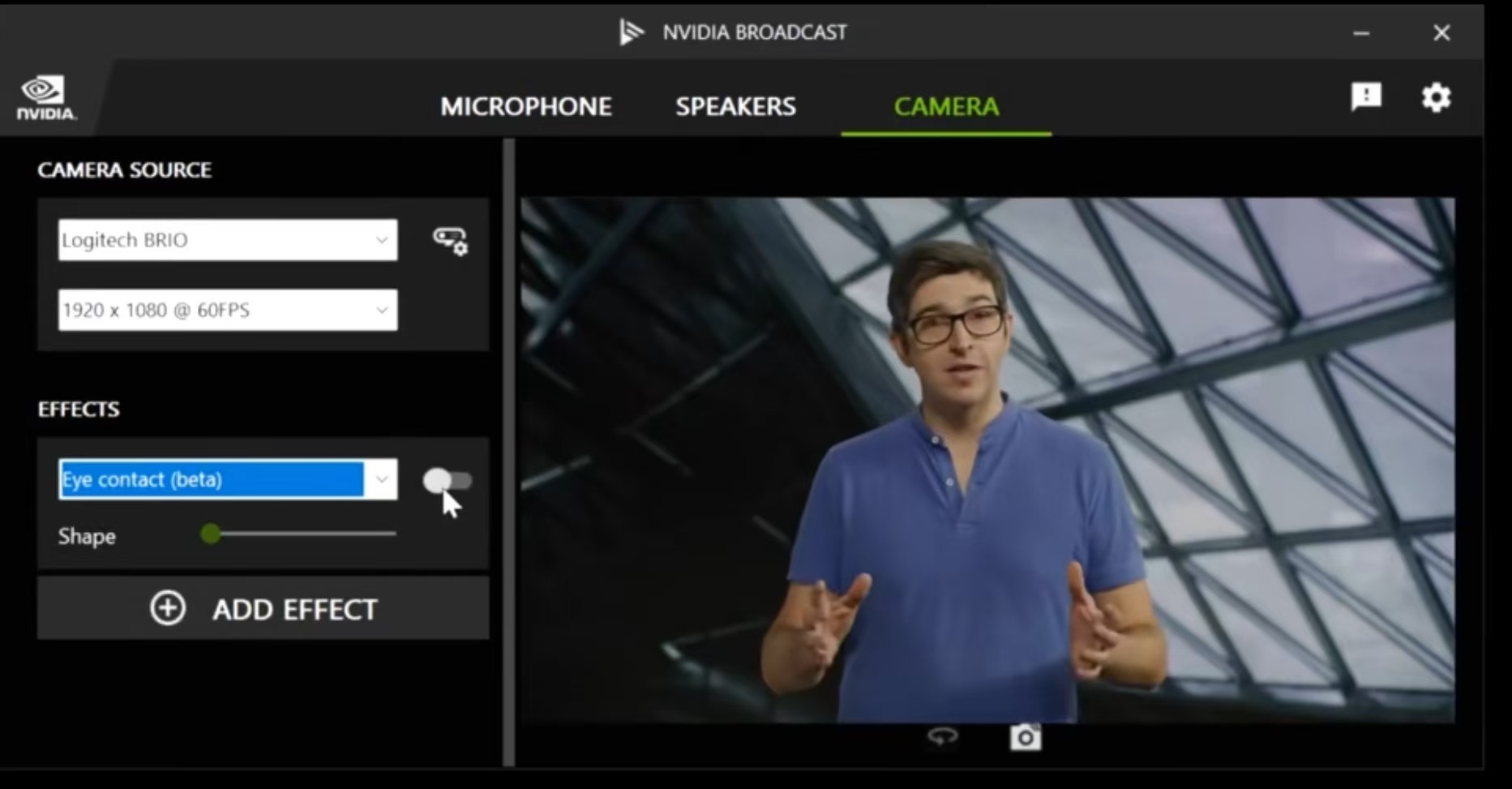Open the feedback speech-bubble icon
The height and width of the screenshot is (789, 1512).
(x=1366, y=97)
